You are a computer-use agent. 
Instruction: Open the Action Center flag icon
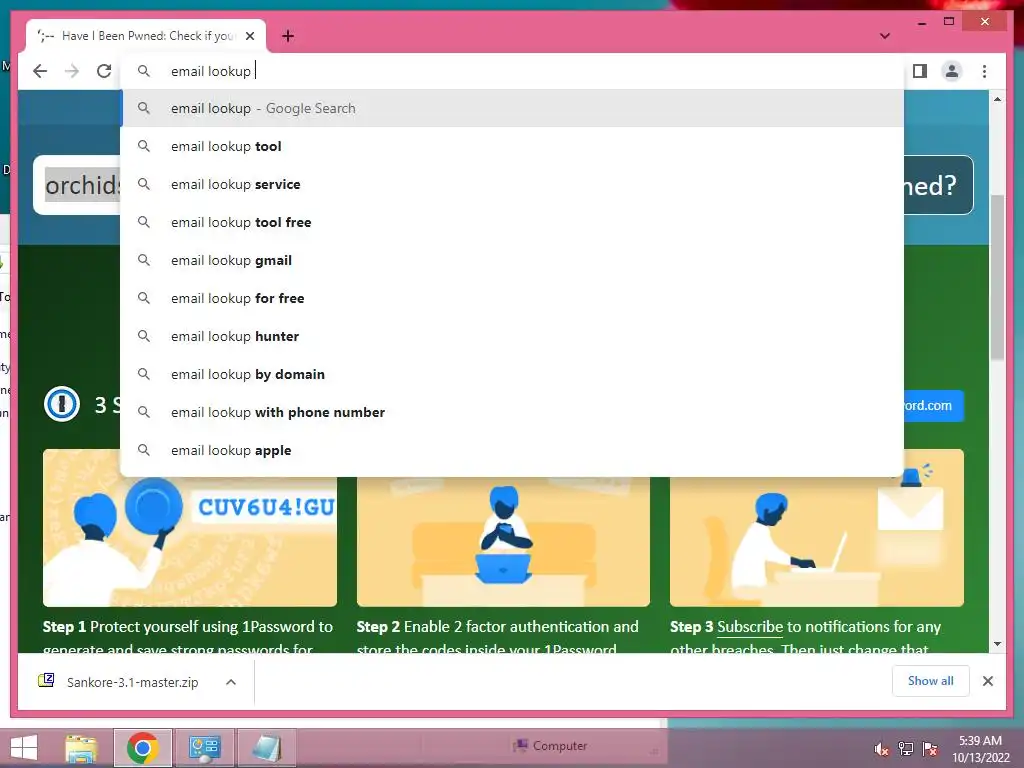[x=930, y=749]
